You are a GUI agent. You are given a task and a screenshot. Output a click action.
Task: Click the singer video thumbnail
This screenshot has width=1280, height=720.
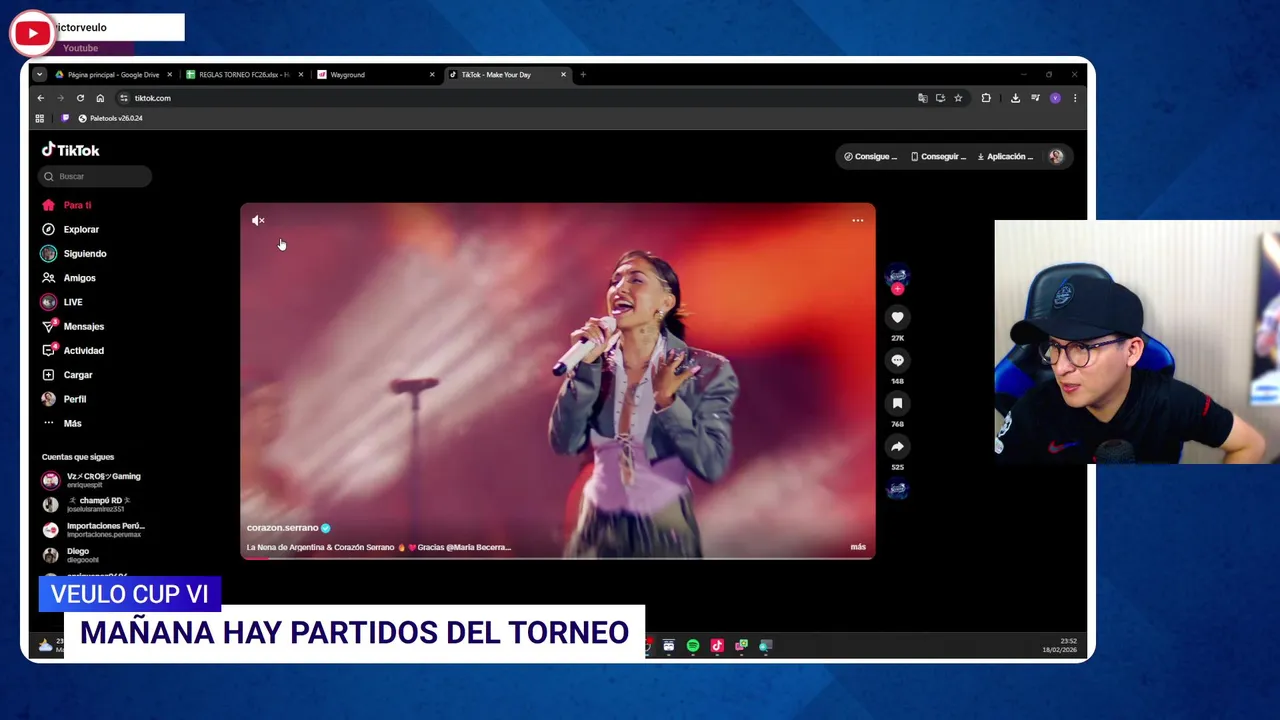pyautogui.click(x=557, y=380)
